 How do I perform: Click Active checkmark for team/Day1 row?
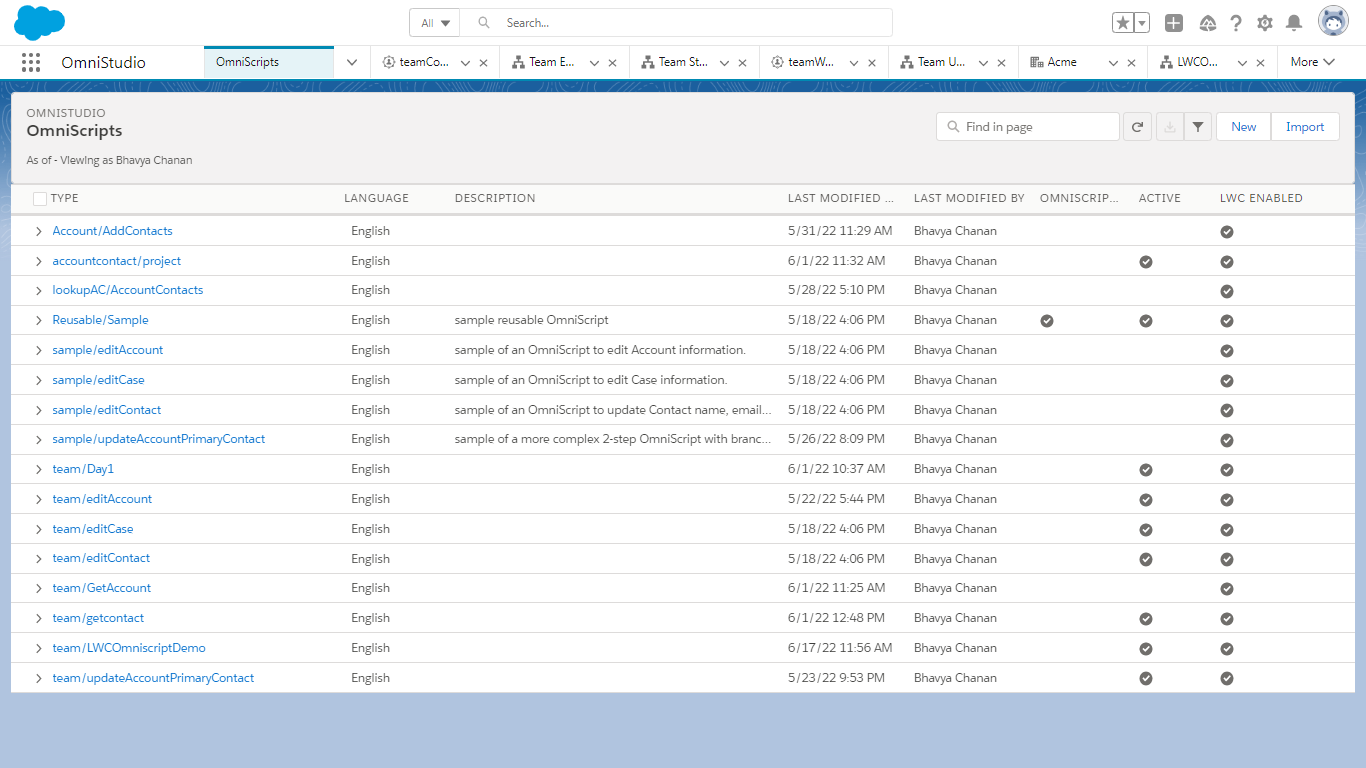[1146, 470]
